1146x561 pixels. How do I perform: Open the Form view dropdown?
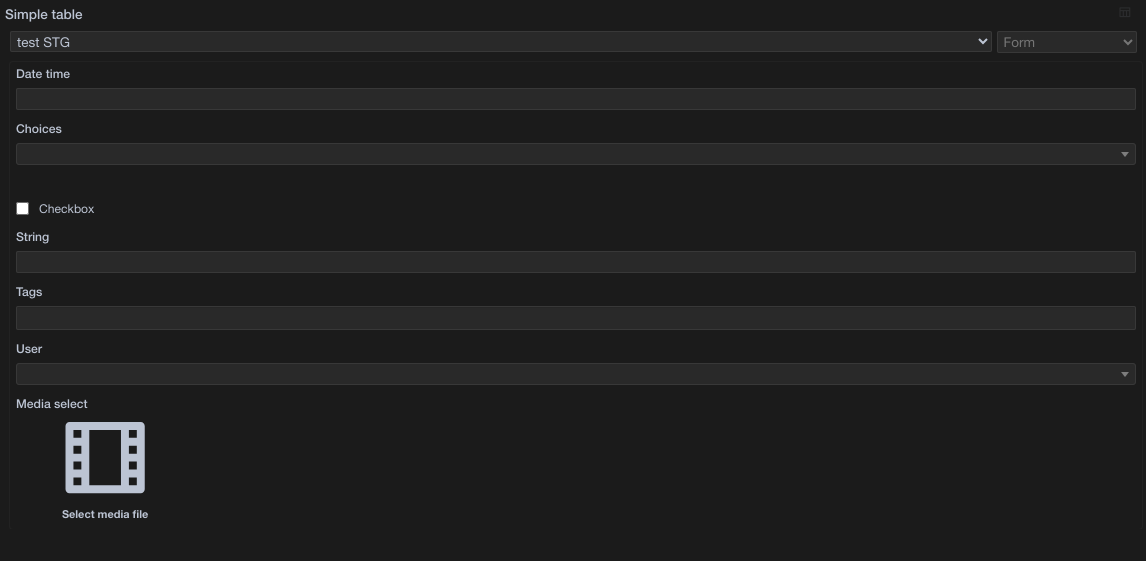(1066, 42)
